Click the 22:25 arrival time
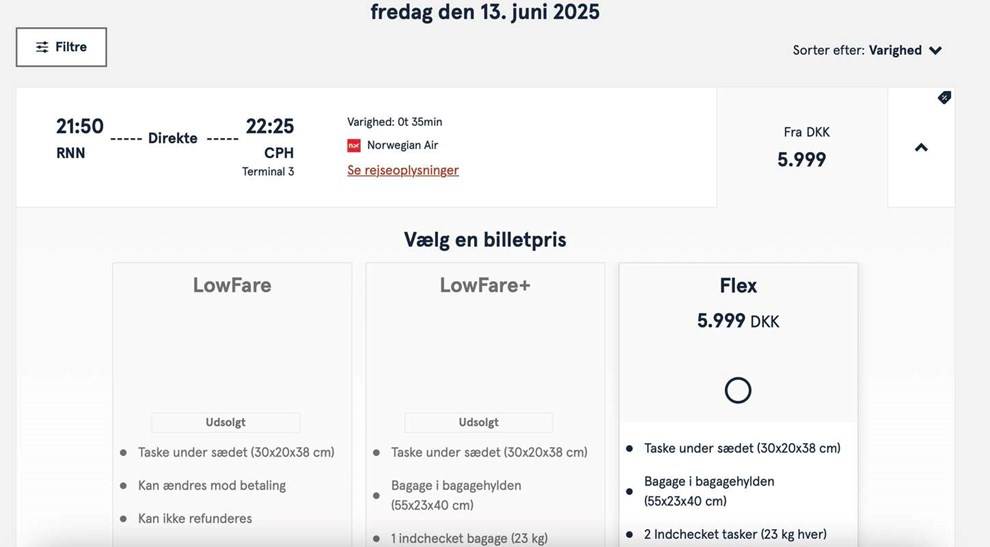 click(270, 127)
